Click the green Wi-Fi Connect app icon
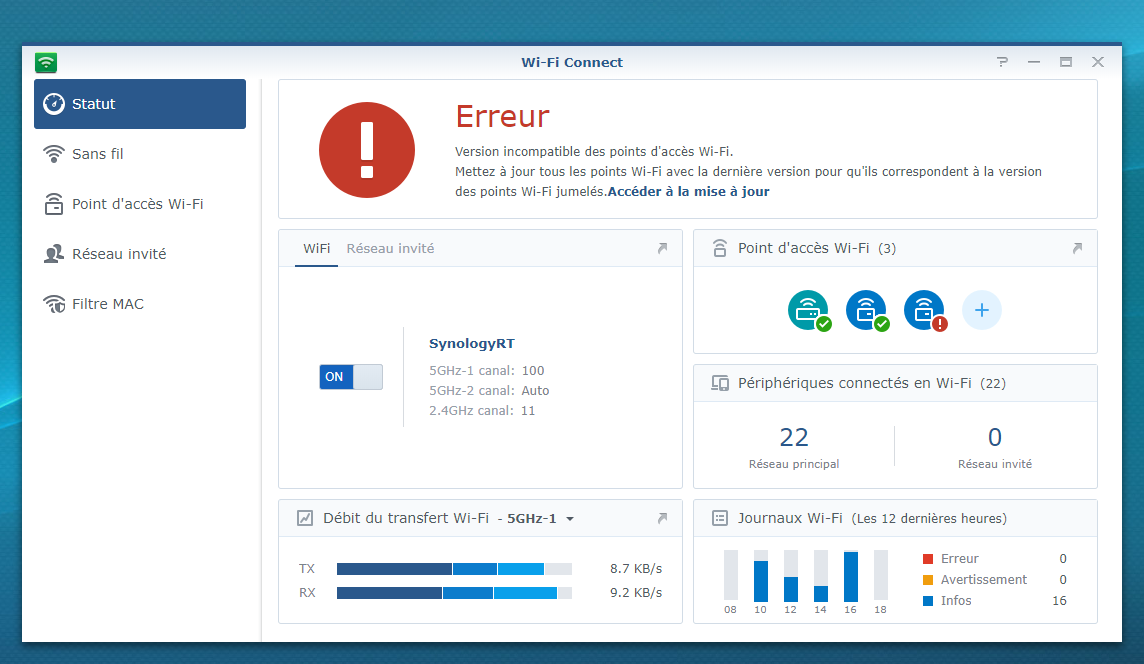 pyautogui.click(x=46, y=63)
